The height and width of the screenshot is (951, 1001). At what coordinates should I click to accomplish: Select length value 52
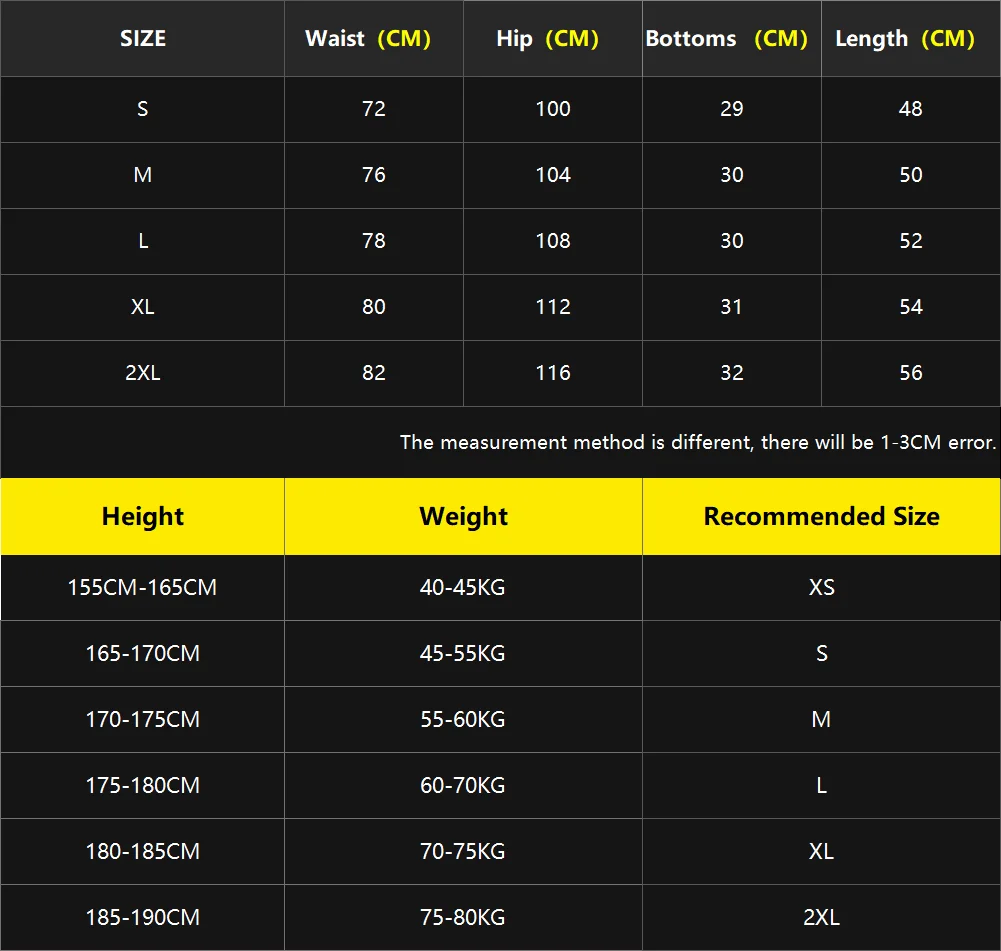(x=911, y=241)
